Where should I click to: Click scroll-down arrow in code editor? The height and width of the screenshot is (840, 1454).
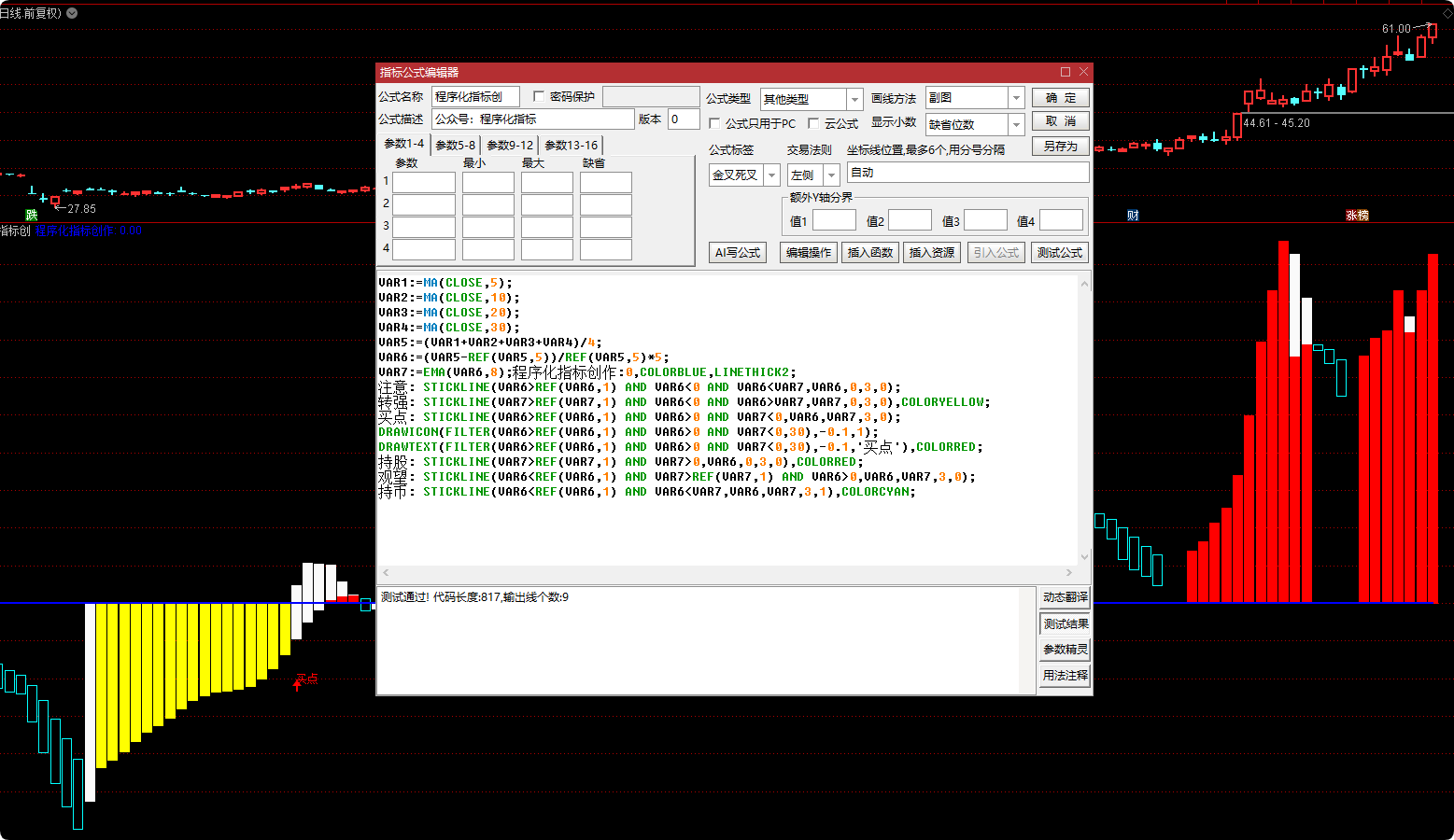click(1084, 556)
